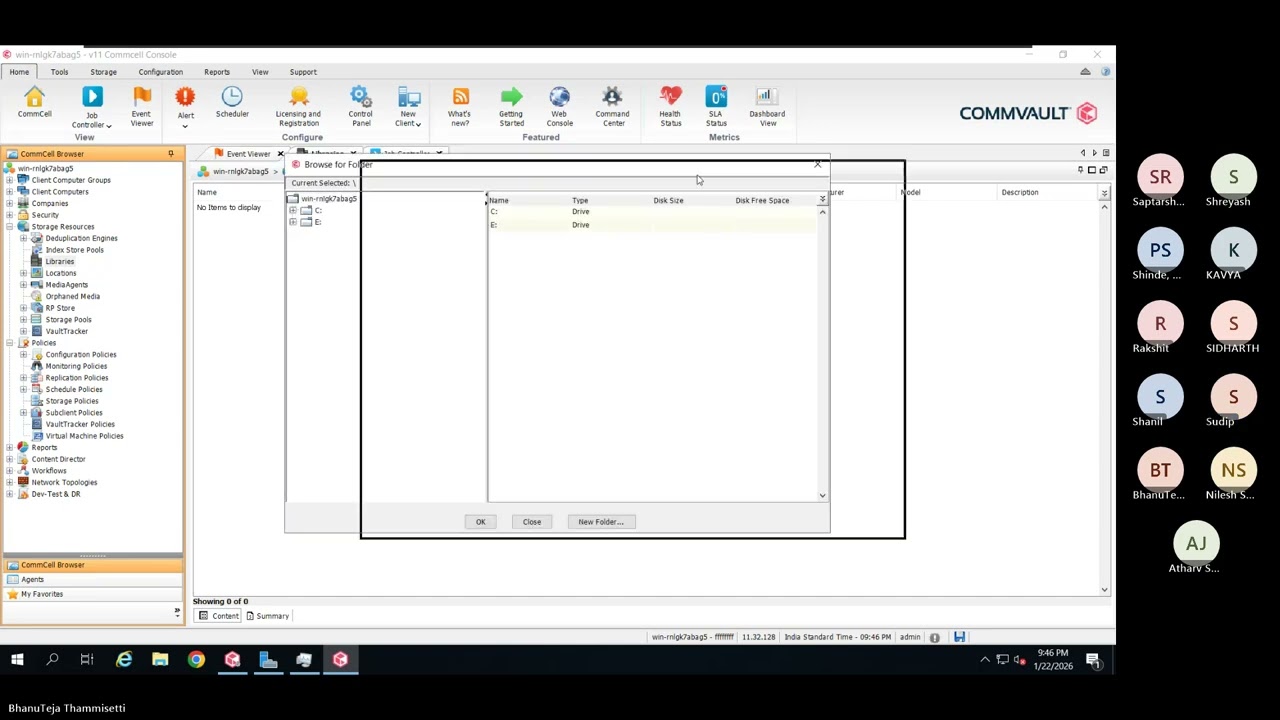Select Orphaned Media tree item
The width and height of the screenshot is (1280, 720).
pyautogui.click(x=72, y=297)
